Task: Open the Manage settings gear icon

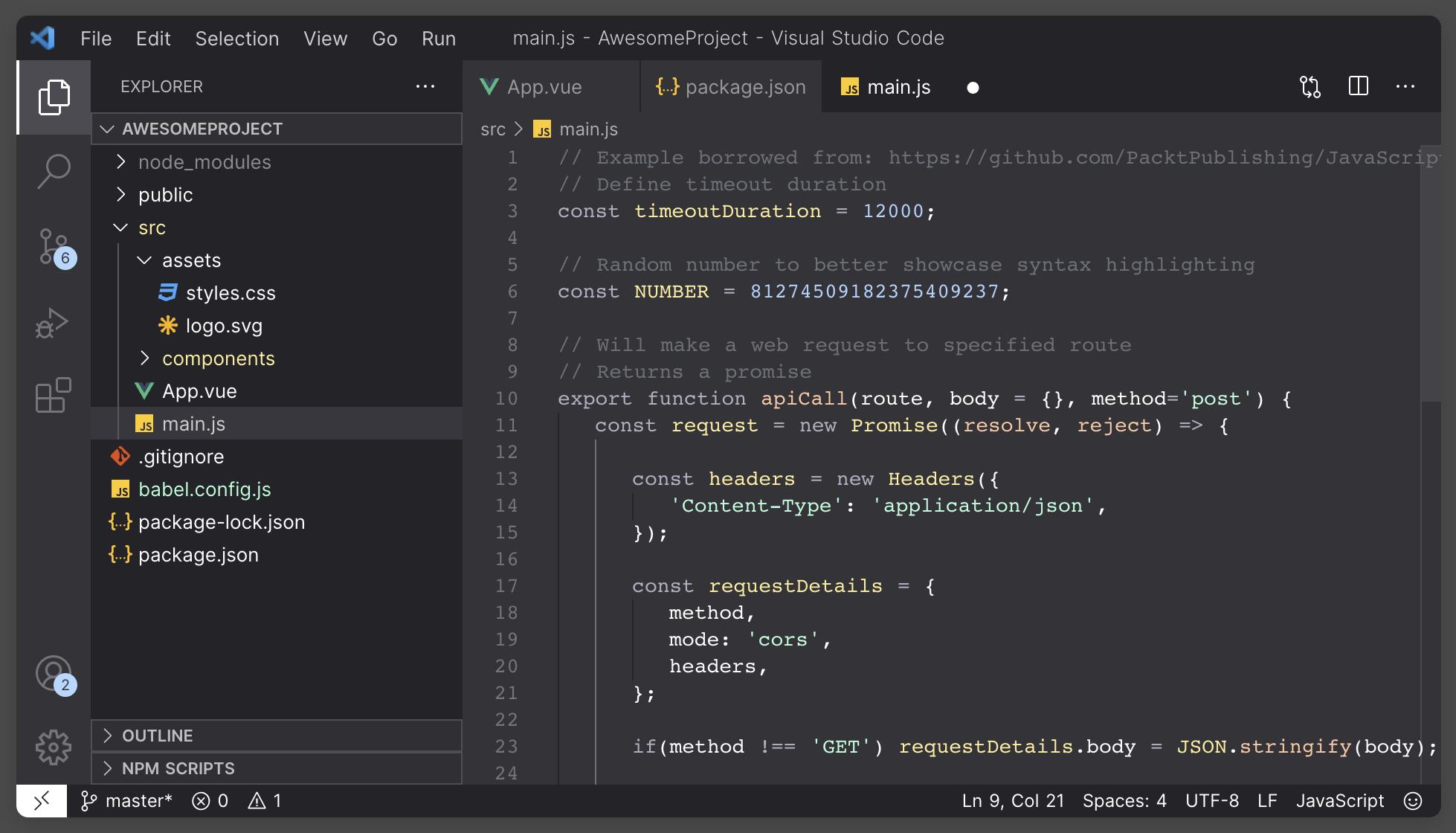Action: pos(54,747)
